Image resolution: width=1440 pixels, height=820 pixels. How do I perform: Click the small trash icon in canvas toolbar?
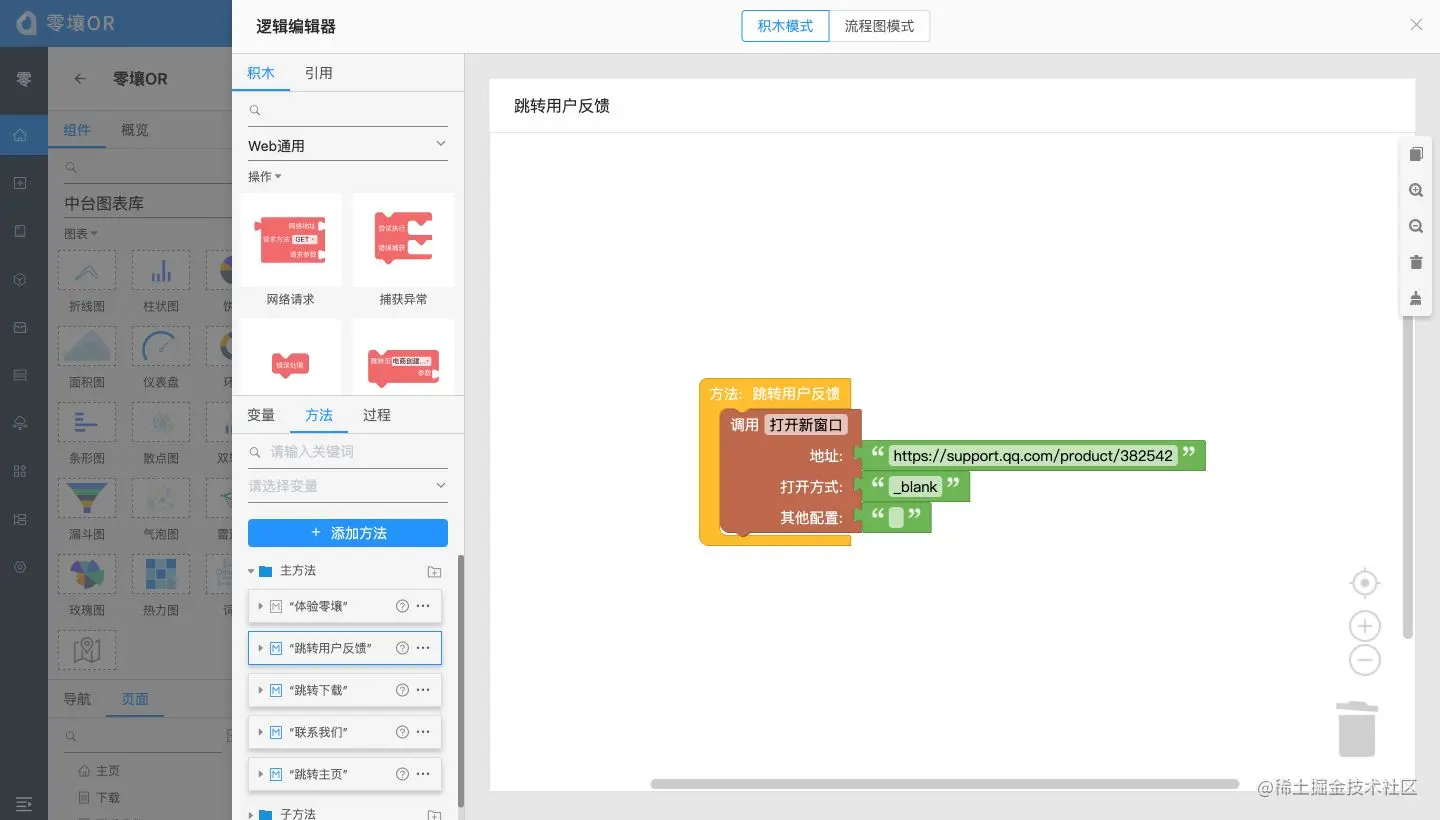coord(1416,262)
